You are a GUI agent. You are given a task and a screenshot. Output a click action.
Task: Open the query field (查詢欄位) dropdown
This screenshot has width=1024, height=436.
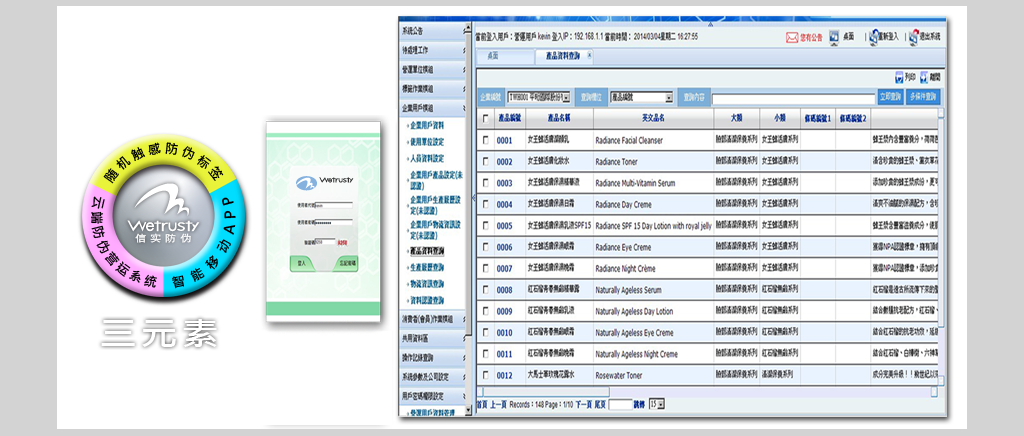pos(669,97)
